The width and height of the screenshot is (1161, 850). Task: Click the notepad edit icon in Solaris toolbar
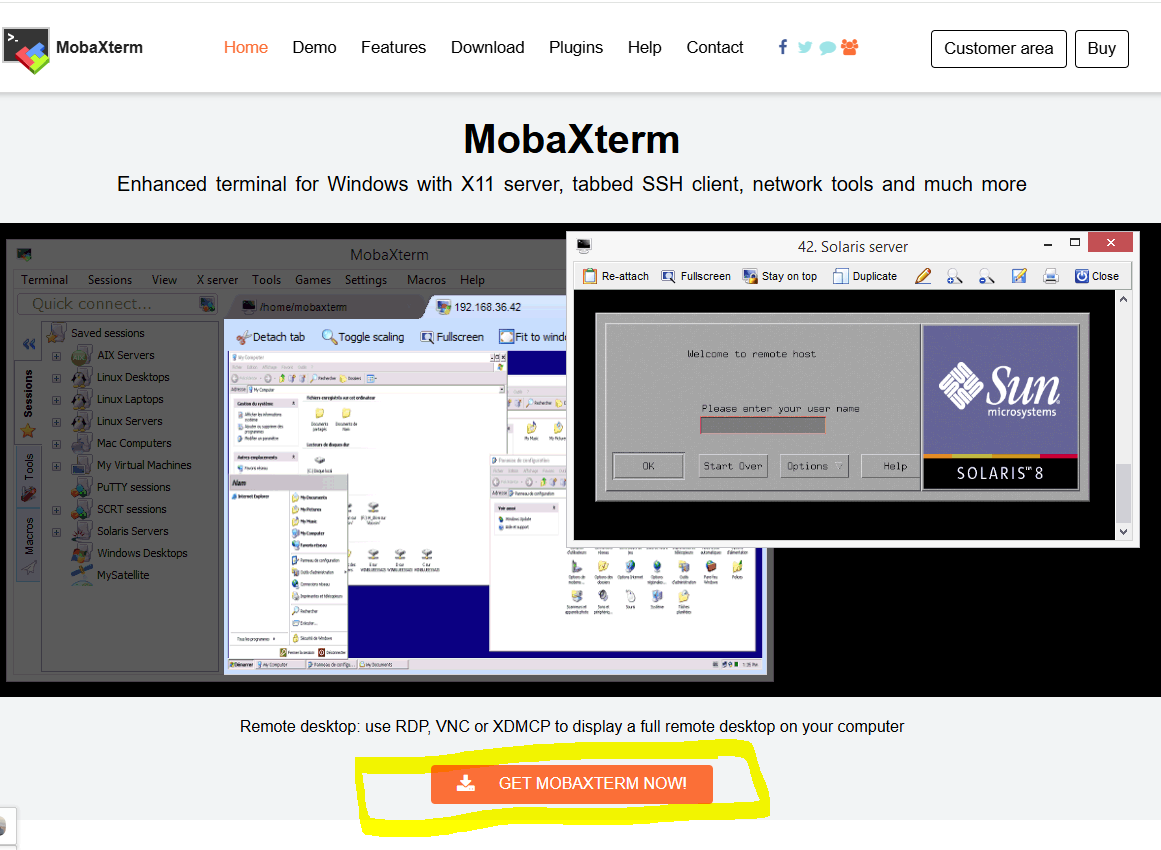pos(1019,276)
